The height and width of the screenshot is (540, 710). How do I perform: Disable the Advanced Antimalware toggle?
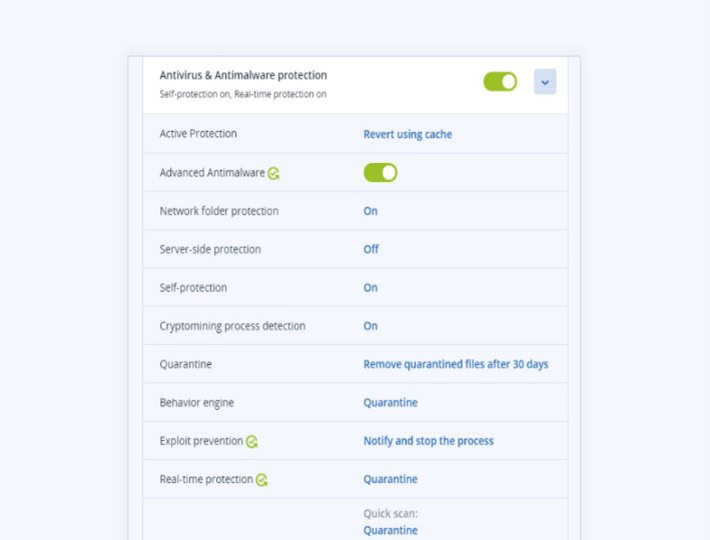click(380, 173)
